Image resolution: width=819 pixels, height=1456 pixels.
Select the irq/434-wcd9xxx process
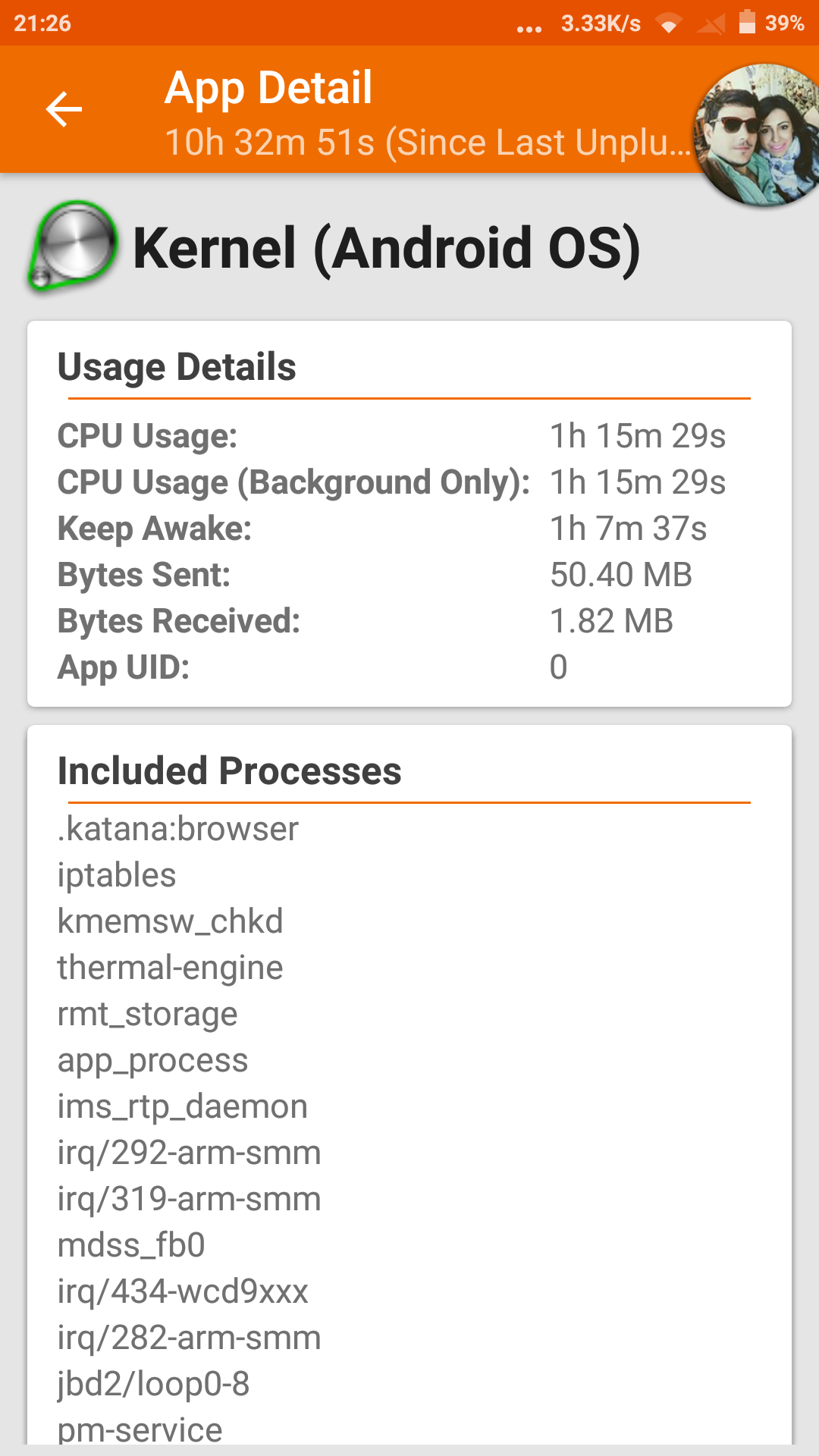pyautogui.click(x=183, y=1291)
